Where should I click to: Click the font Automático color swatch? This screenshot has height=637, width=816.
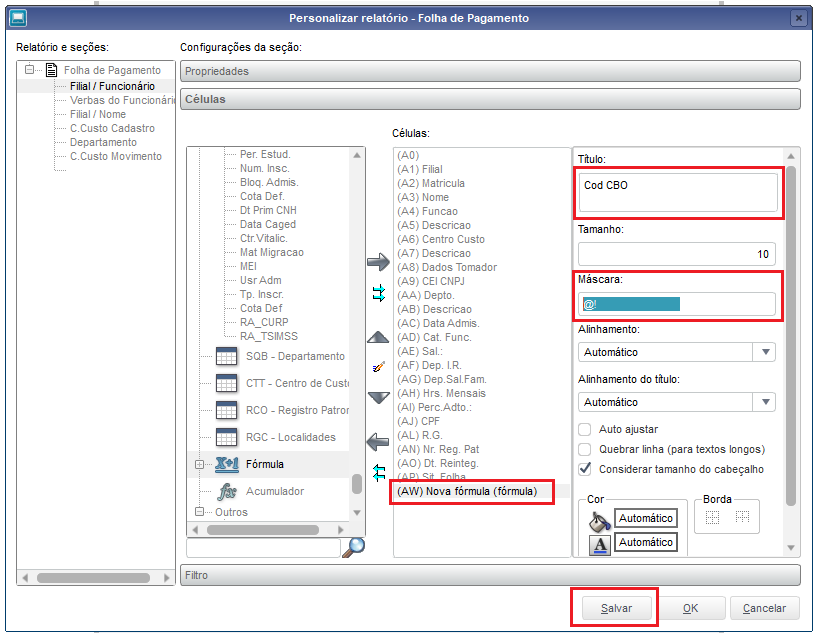(646, 542)
